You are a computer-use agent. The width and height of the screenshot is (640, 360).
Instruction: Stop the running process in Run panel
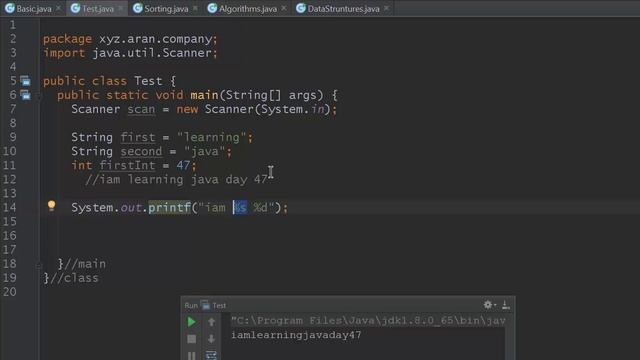(191, 339)
